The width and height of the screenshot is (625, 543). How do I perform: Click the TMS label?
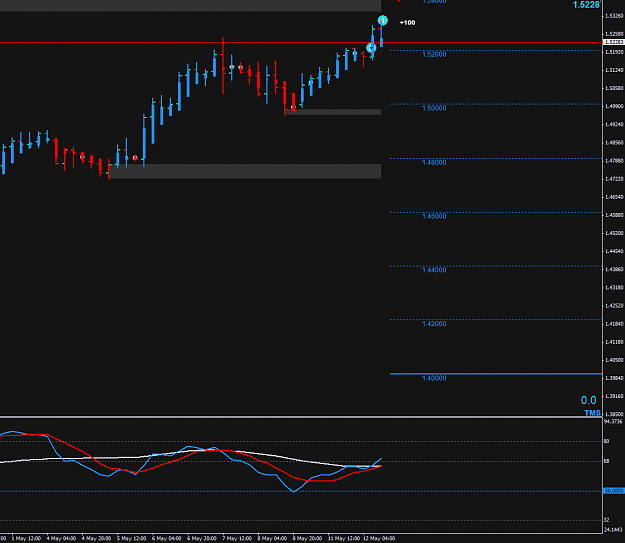tap(592, 413)
